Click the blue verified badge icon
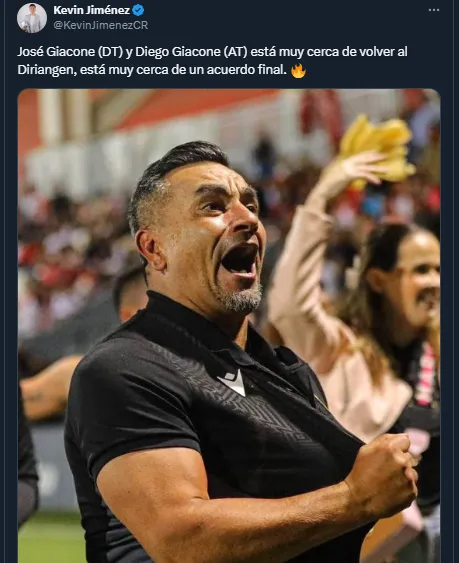This screenshot has height=563, width=459. pyautogui.click(x=138, y=10)
